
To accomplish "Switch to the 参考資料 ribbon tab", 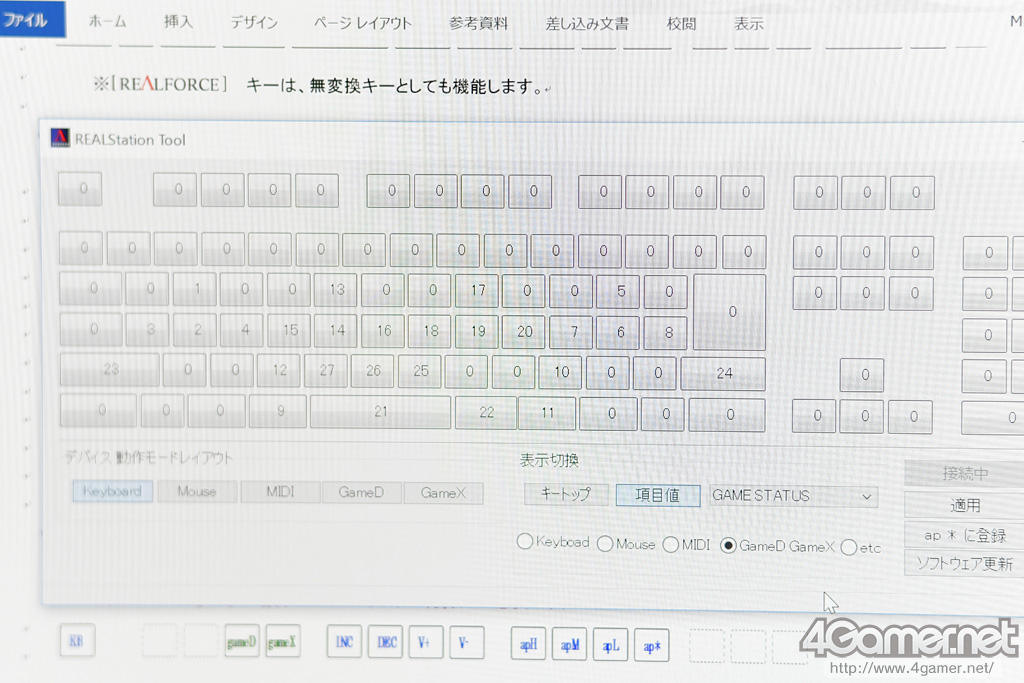I will point(479,24).
